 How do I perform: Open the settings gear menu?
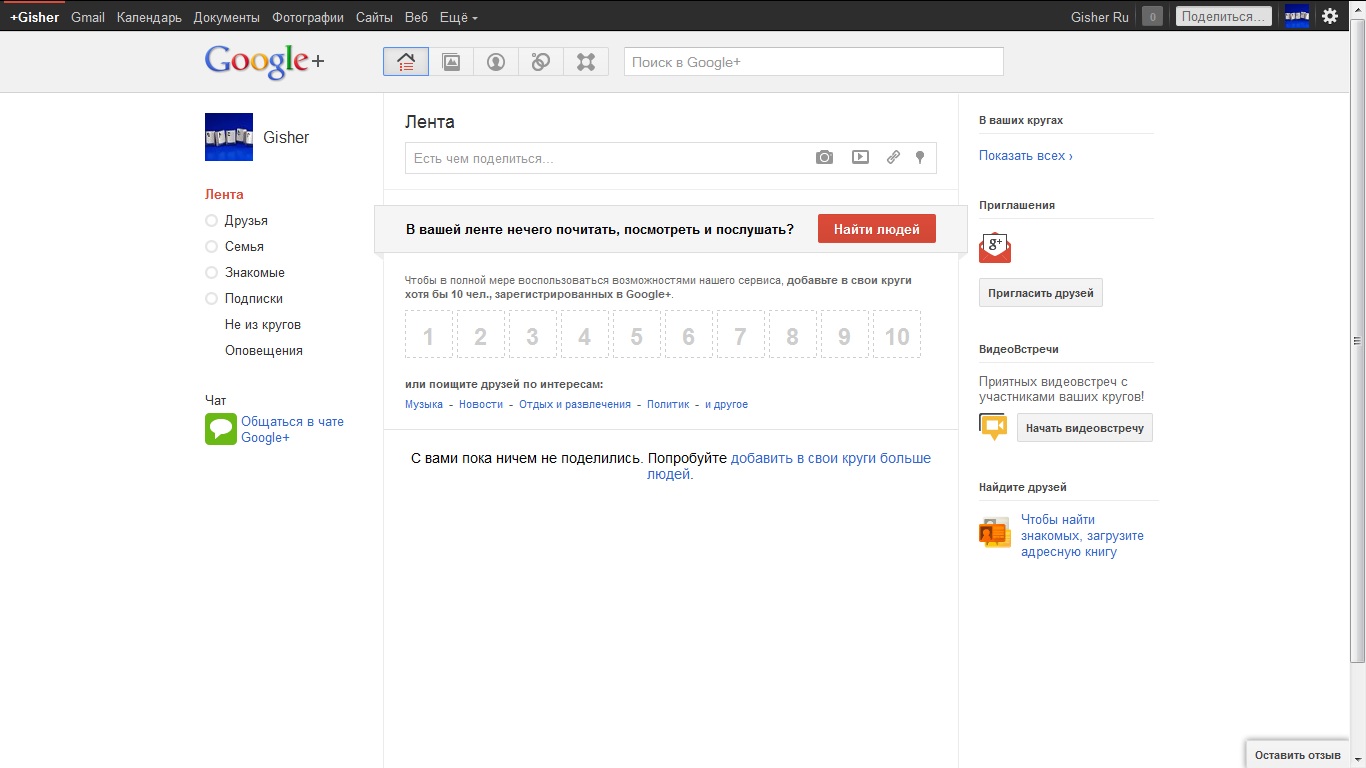[1330, 16]
